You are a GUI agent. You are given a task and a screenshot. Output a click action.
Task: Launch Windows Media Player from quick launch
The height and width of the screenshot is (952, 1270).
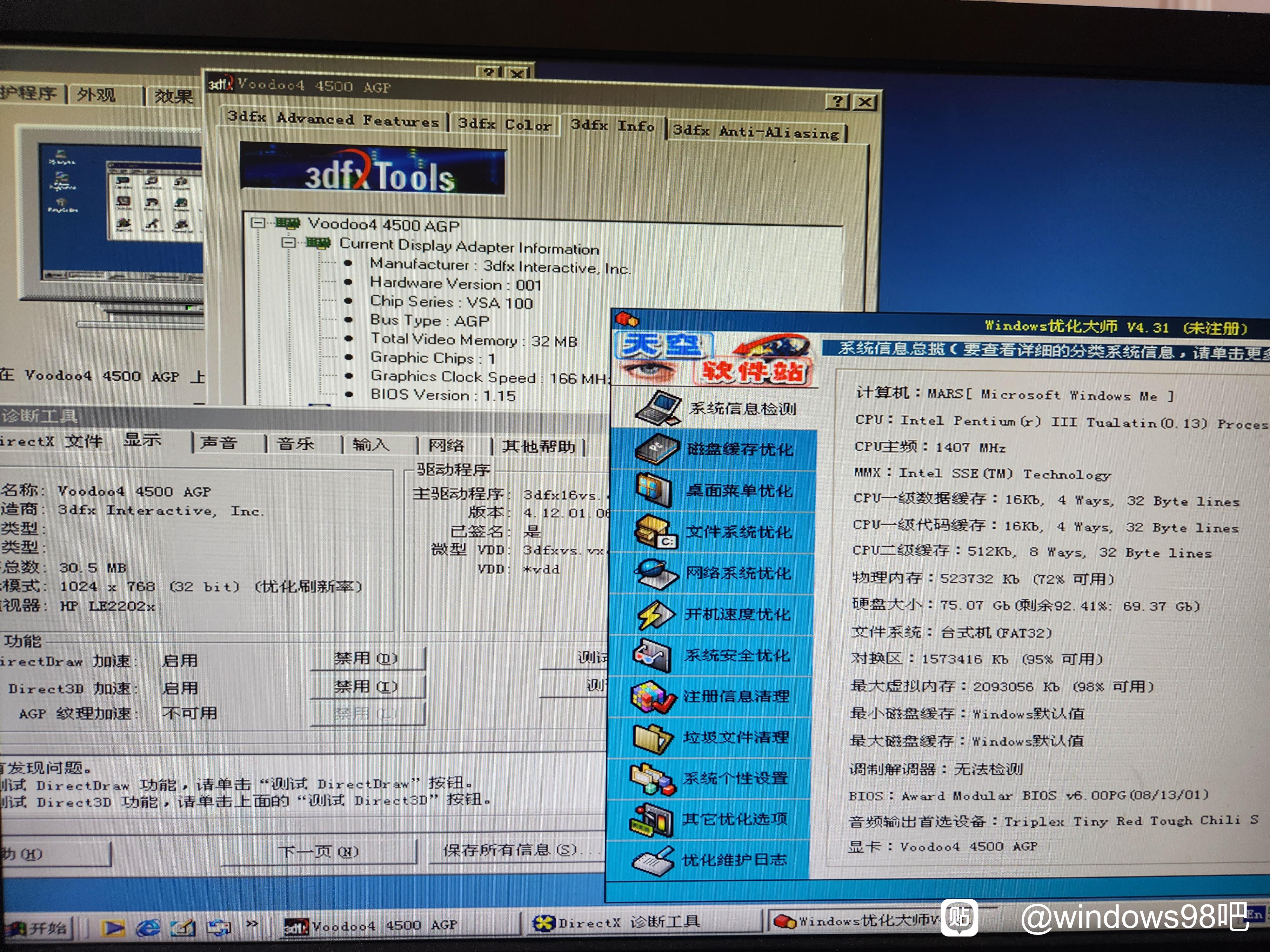113,927
